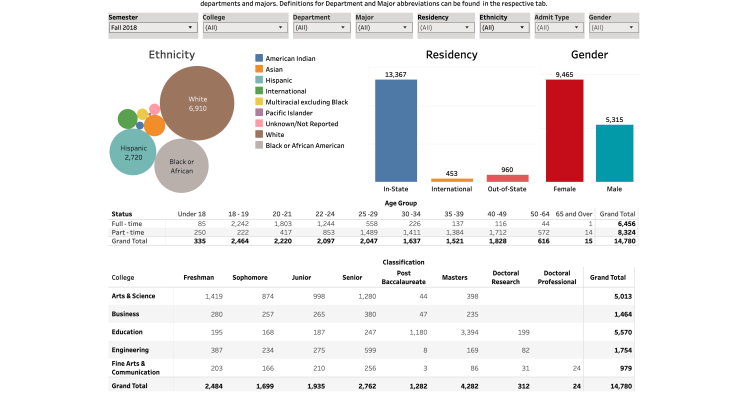The image size is (729, 417).
Task: Select the Black or African bubble
Action: click(x=181, y=165)
